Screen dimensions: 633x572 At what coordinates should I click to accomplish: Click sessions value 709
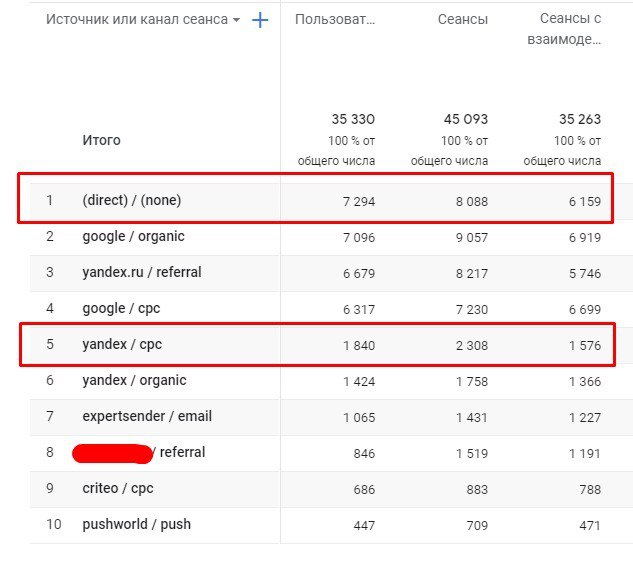coord(477,526)
